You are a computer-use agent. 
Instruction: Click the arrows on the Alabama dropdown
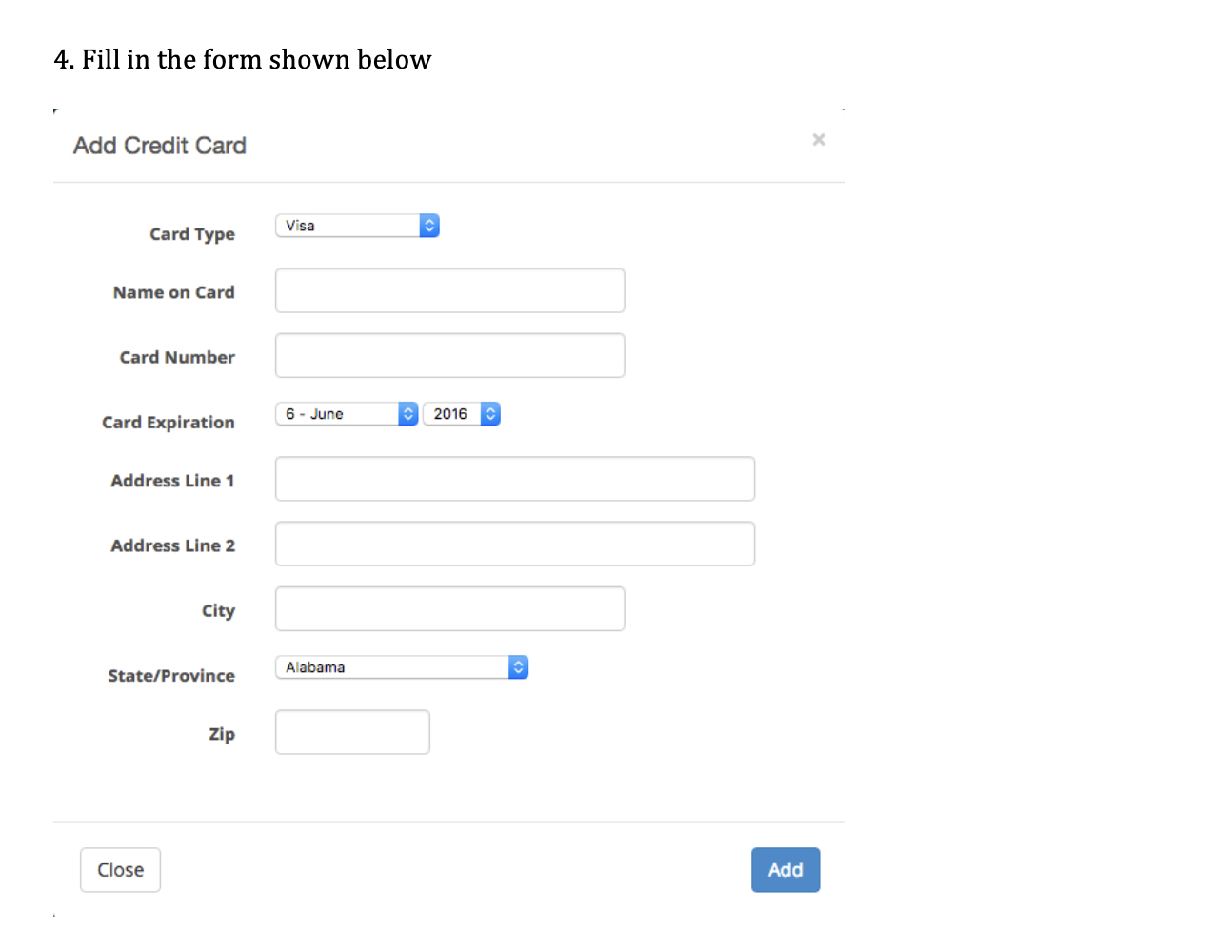click(x=518, y=666)
